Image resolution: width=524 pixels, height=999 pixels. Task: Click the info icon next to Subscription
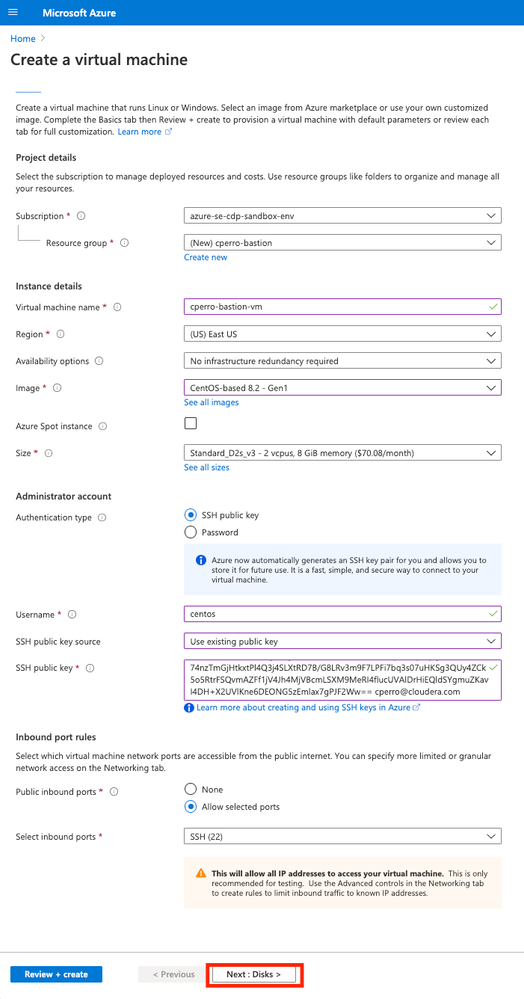pos(81,216)
